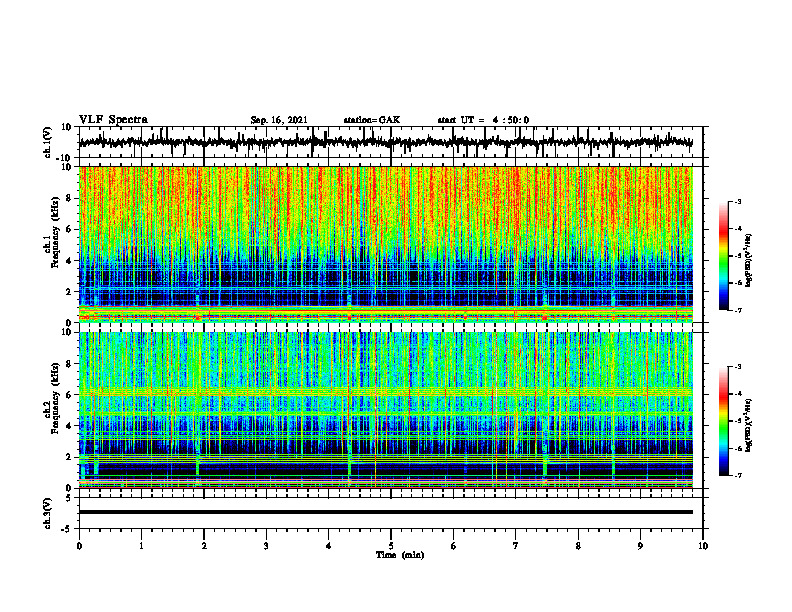
Task: Click the "-3" tick on ch.1 color scale
Action: coord(738,202)
